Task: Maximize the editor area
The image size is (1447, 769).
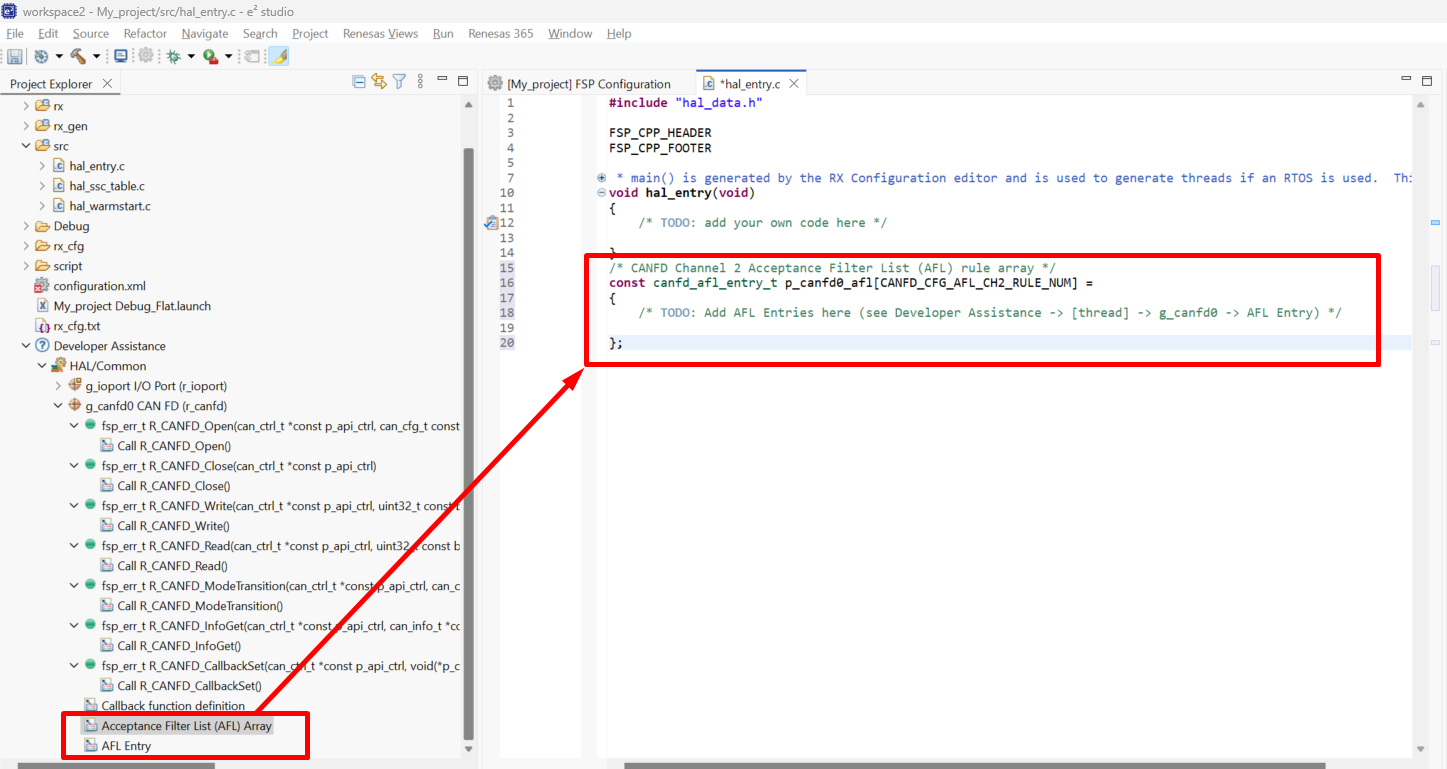Action: [x=1426, y=80]
